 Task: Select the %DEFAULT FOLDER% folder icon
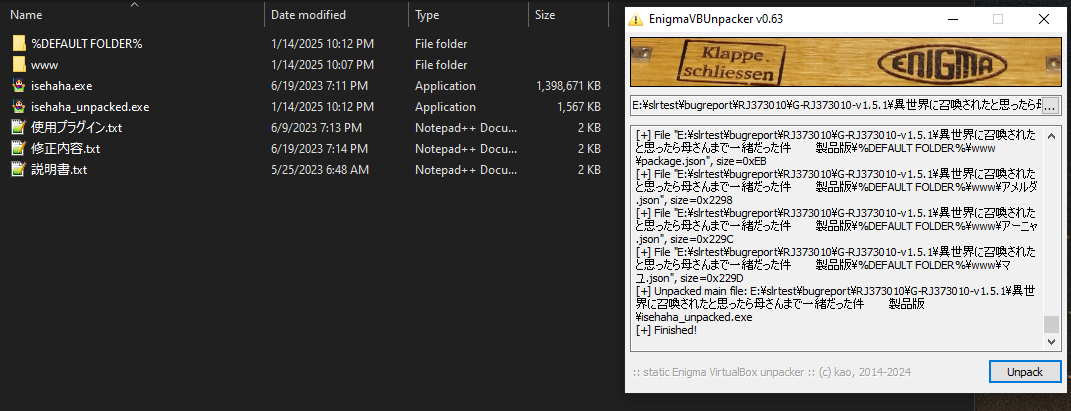tap(18, 44)
